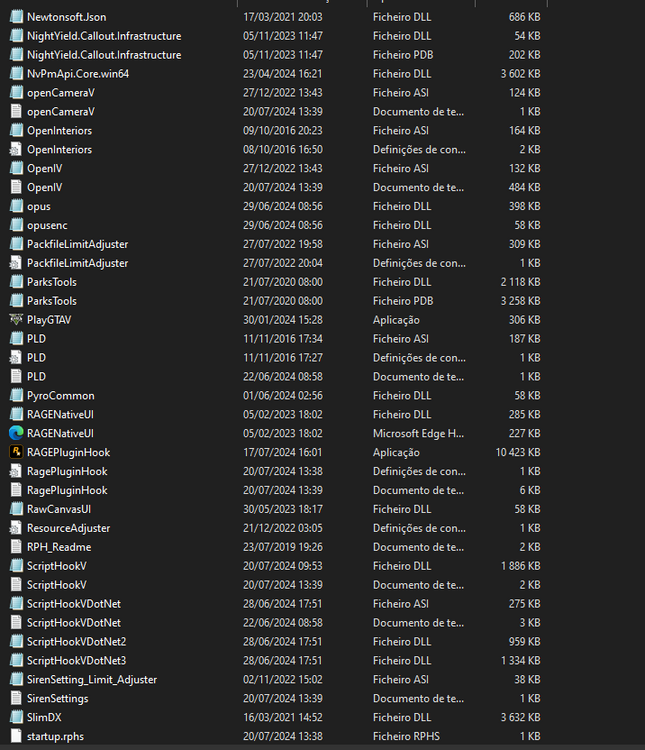Click the PyroCommon DLL file name
645x750 pixels.
tap(61, 396)
